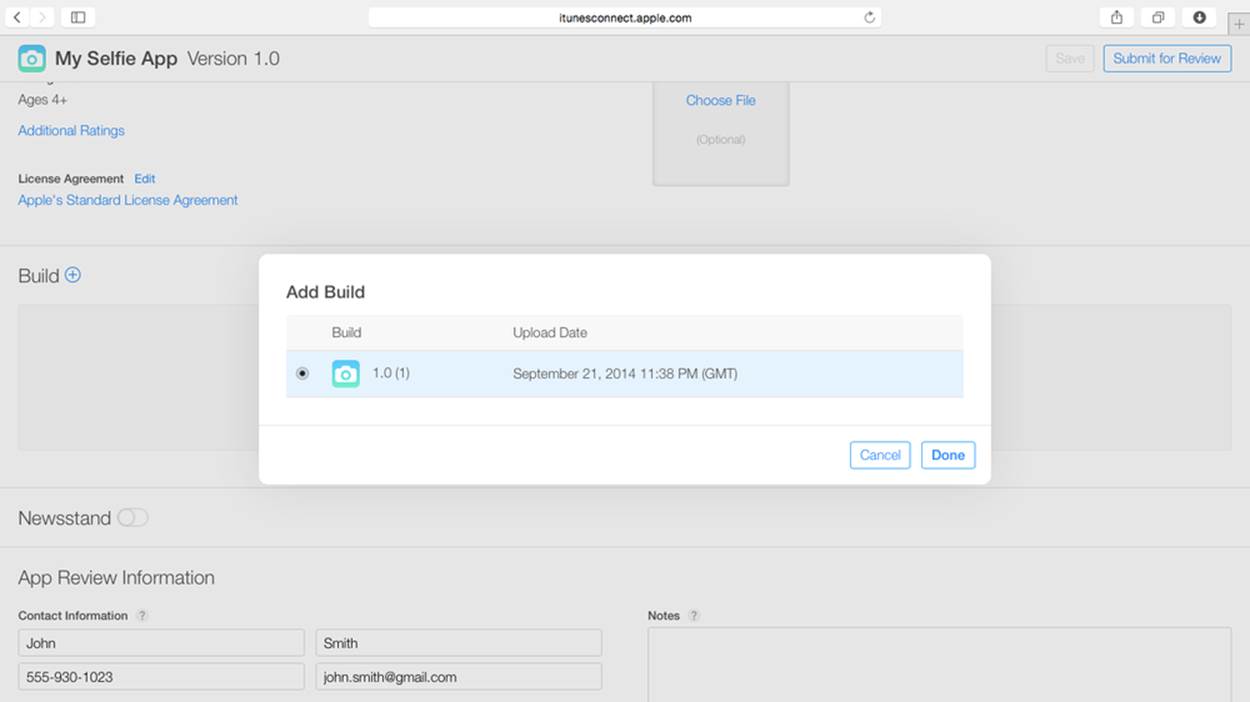Click the My Selfie App camera icon
This screenshot has width=1250, height=702.
pyautogui.click(x=32, y=58)
